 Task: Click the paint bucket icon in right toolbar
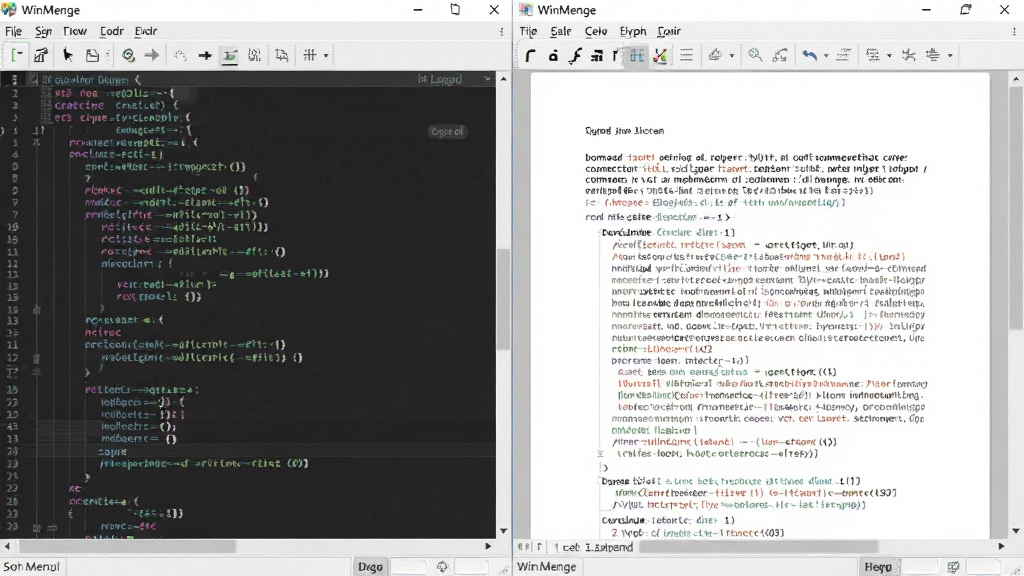[x=715, y=56]
